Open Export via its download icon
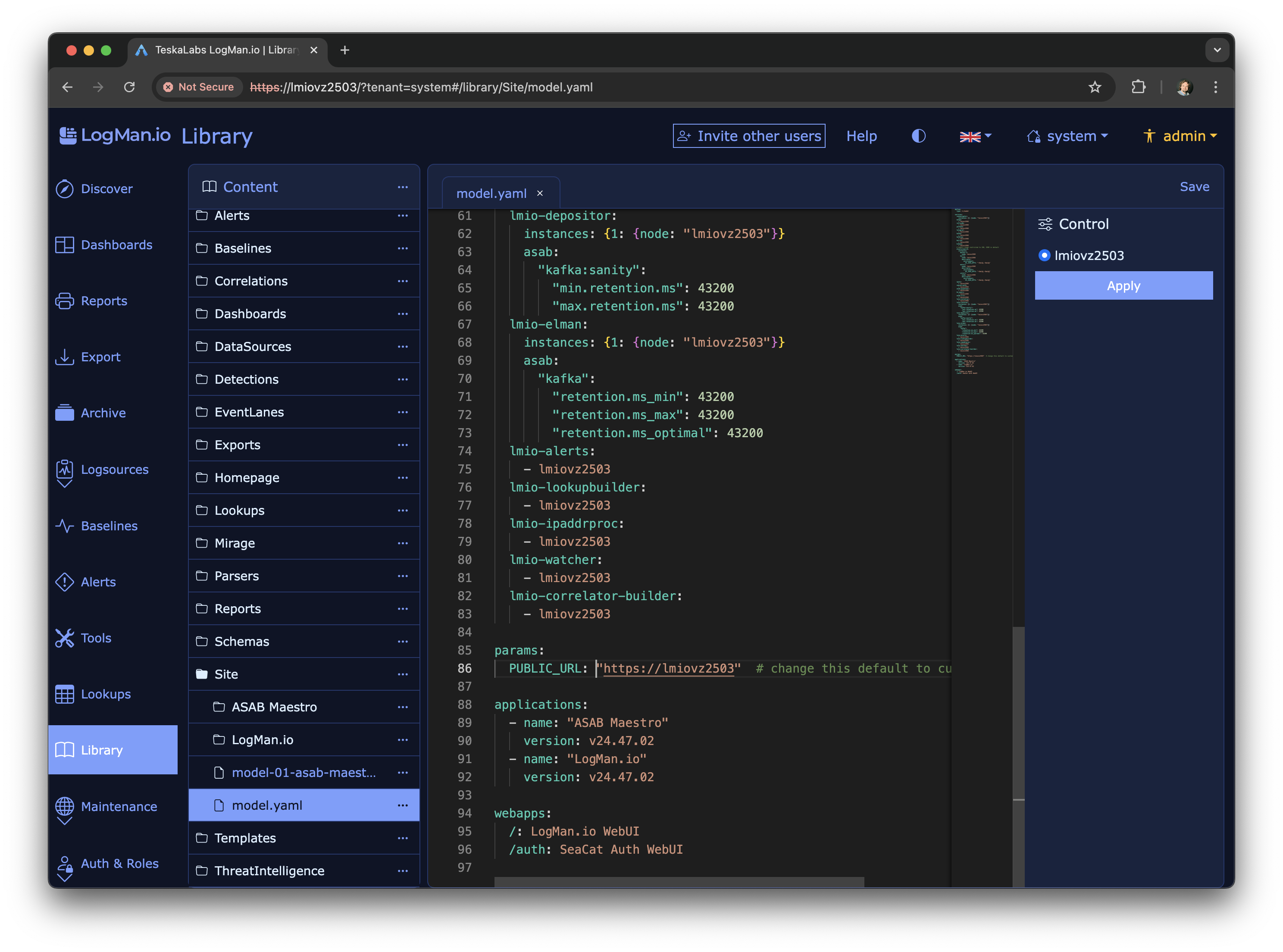The image size is (1283, 952). click(x=65, y=357)
